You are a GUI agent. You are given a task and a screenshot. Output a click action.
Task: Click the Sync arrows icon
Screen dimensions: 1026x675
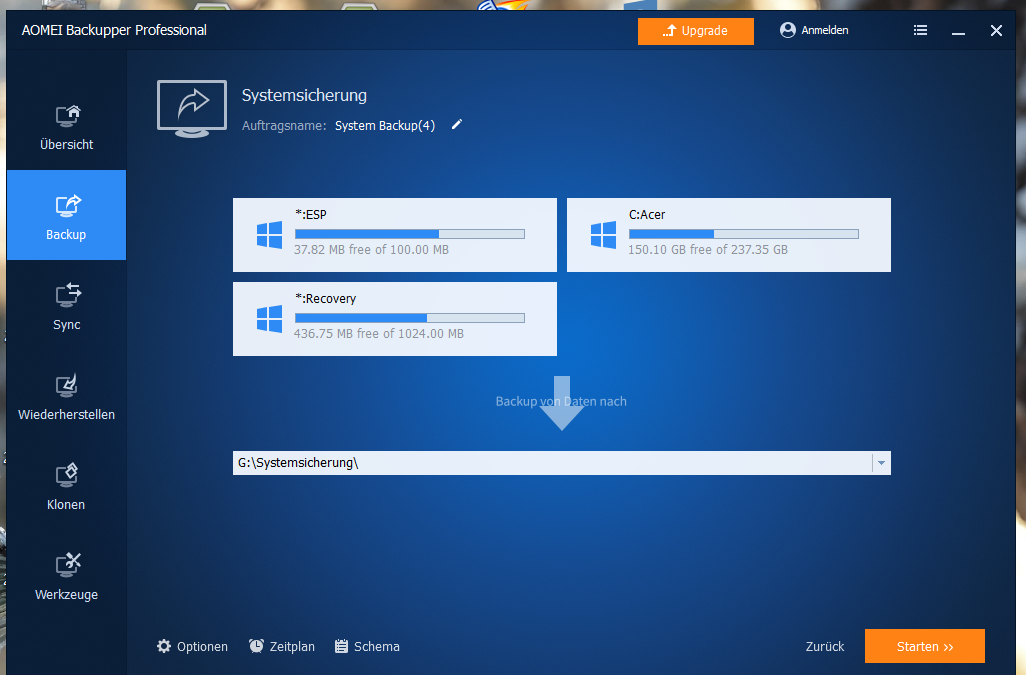click(x=67, y=295)
